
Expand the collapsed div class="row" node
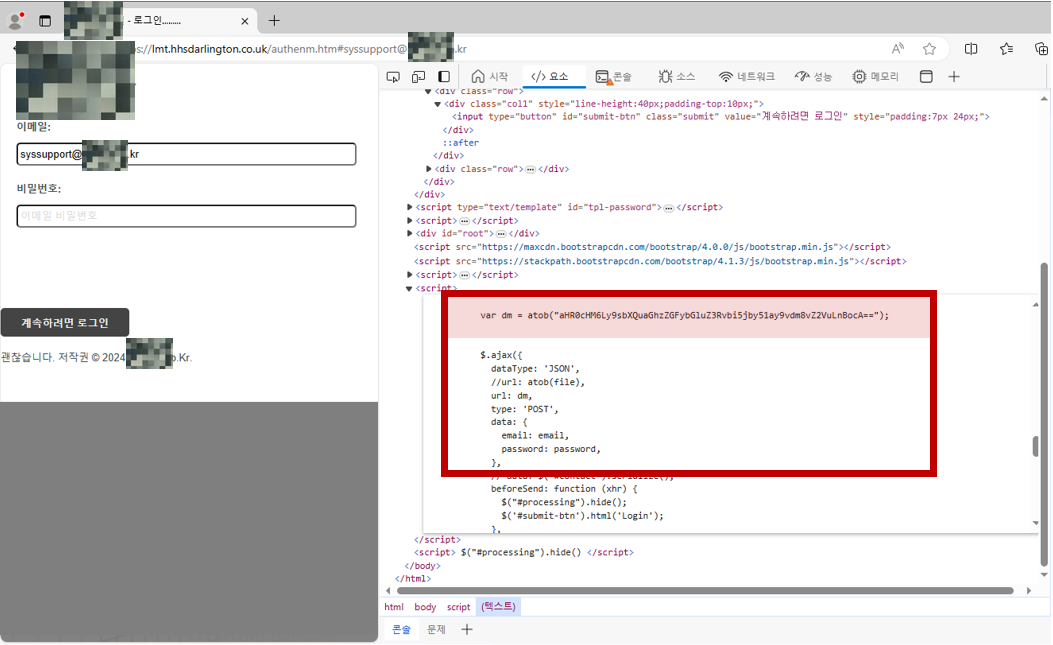point(428,169)
